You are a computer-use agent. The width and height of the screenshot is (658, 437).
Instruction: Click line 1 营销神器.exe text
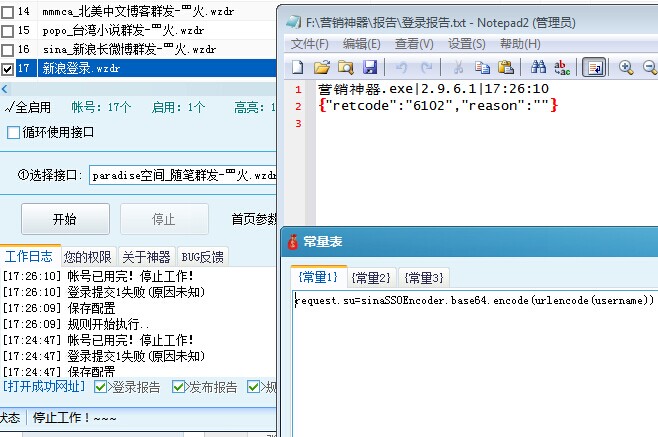[433, 89]
